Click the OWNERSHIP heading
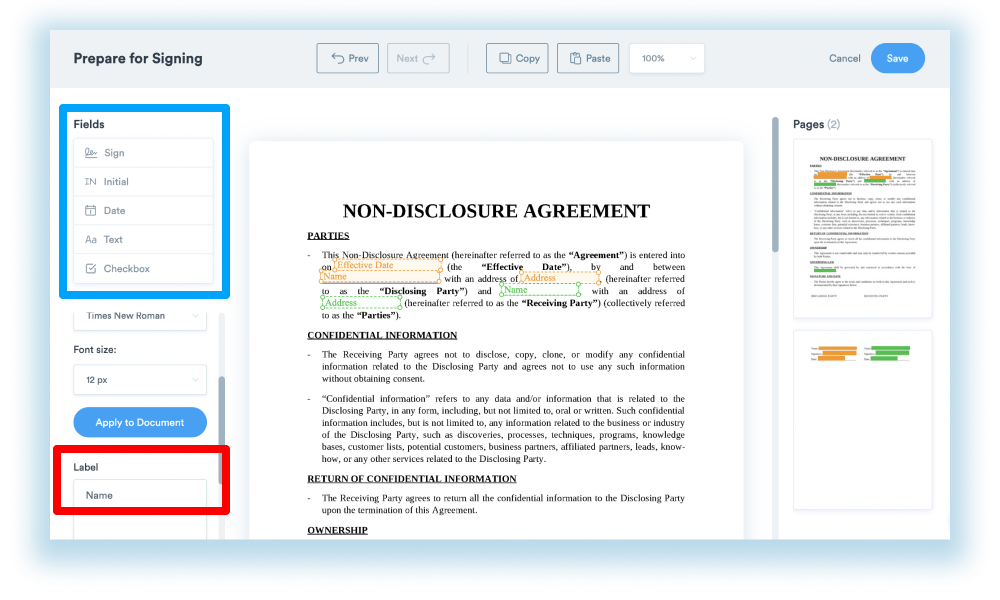The width and height of the screenshot is (1000, 600). click(x=337, y=530)
